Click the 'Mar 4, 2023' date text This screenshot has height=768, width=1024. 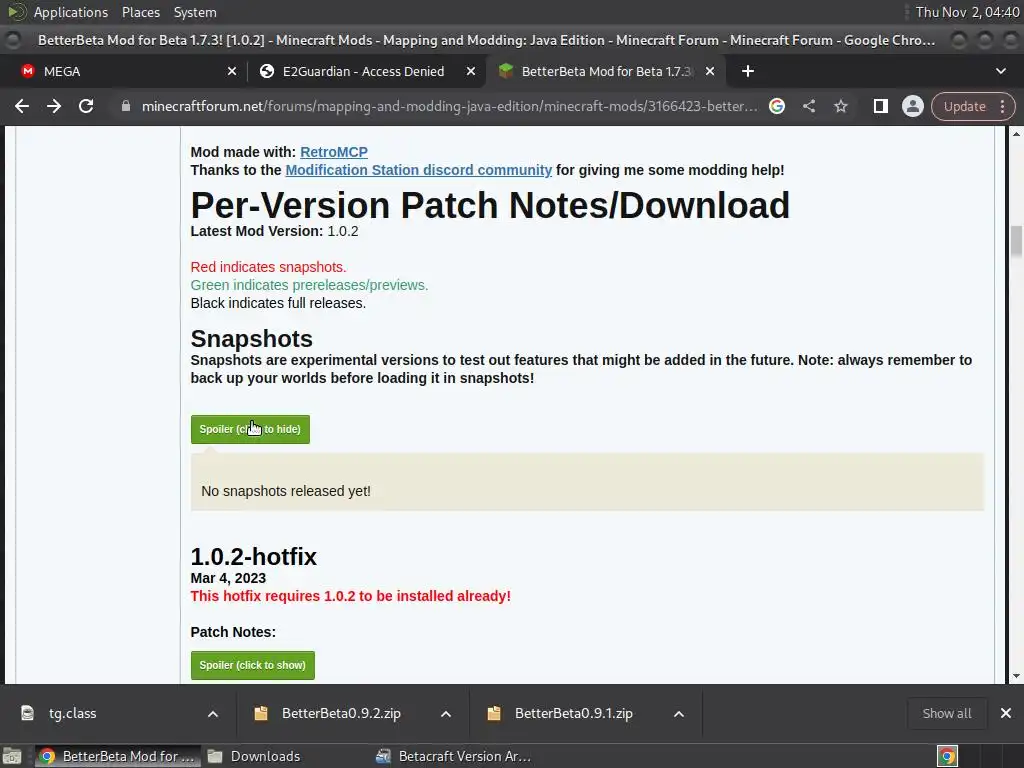coord(228,578)
